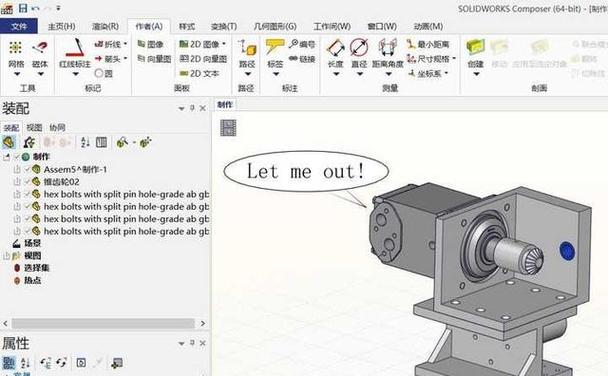Activate the 红线标注 redline markup tool
This screenshot has height=376, width=608.
click(75, 48)
